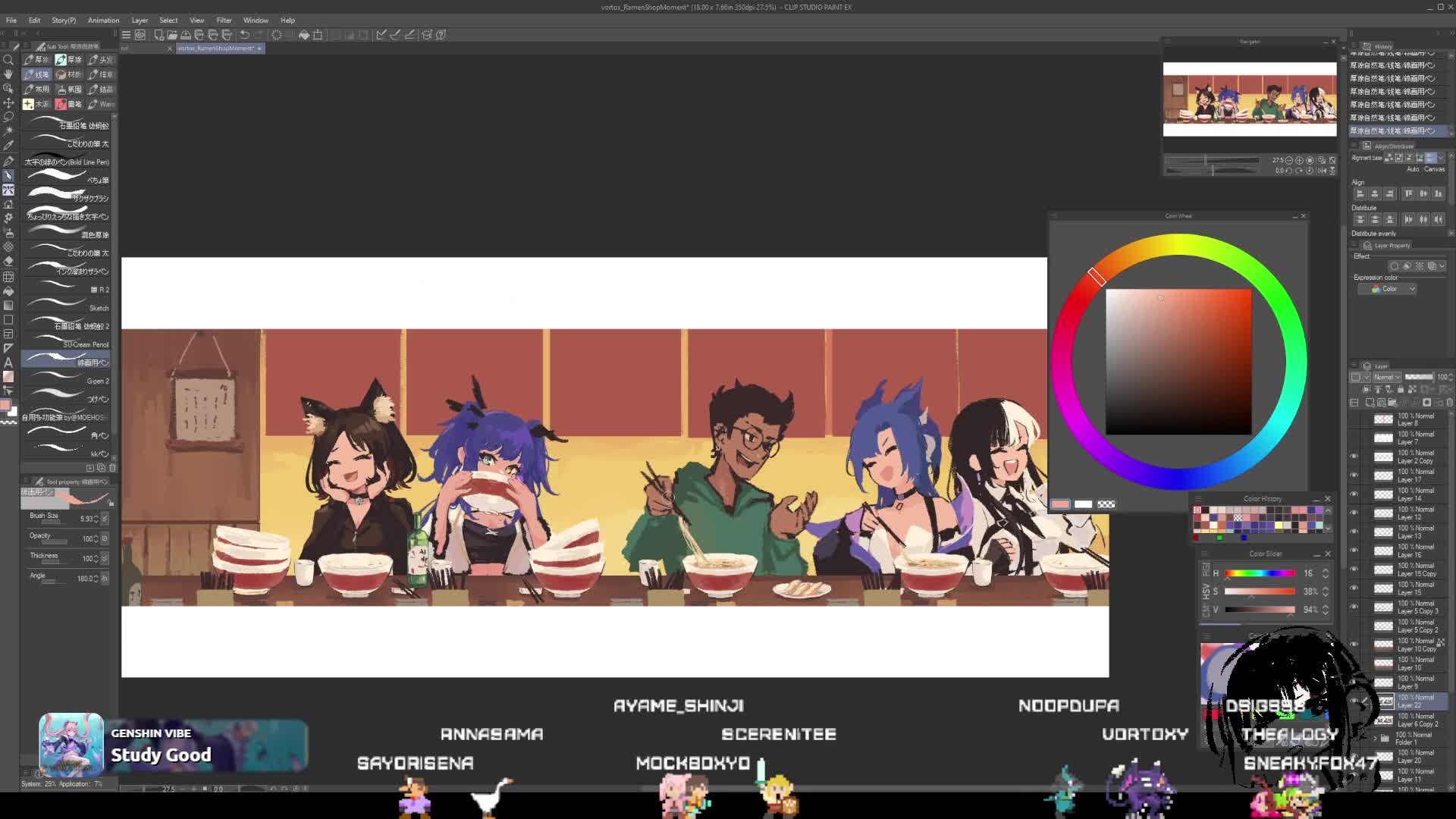Viewport: 1456px width, 819px height.
Task: Click the create layer mask icon
Action: pyautogui.click(x=1426, y=402)
